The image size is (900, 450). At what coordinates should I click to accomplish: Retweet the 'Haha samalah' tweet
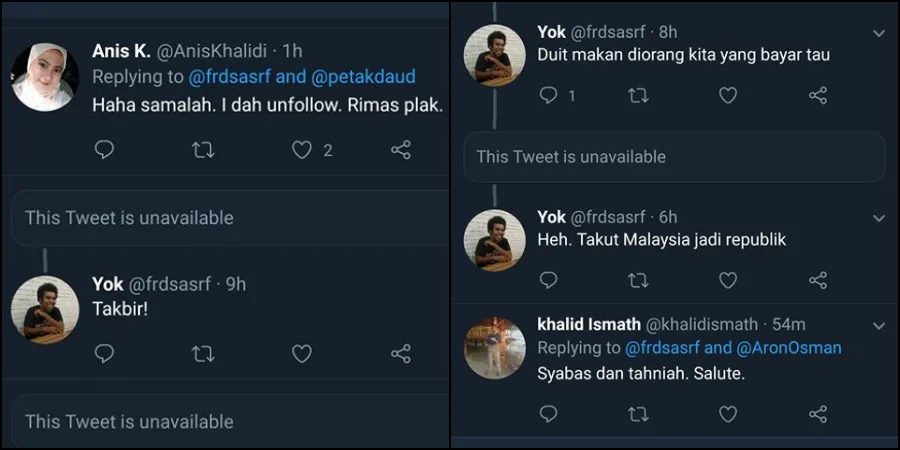point(202,150)
